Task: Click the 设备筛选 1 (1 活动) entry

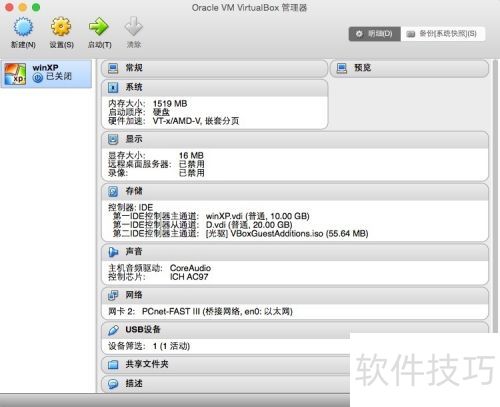Action: [149, 346]
